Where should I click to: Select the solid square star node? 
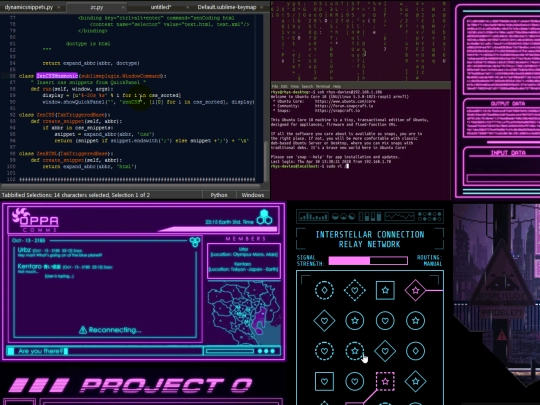385,290
